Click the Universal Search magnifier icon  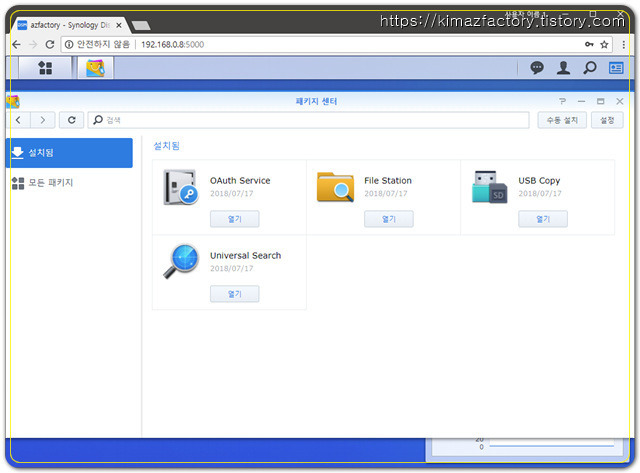(x=180, y=262)
